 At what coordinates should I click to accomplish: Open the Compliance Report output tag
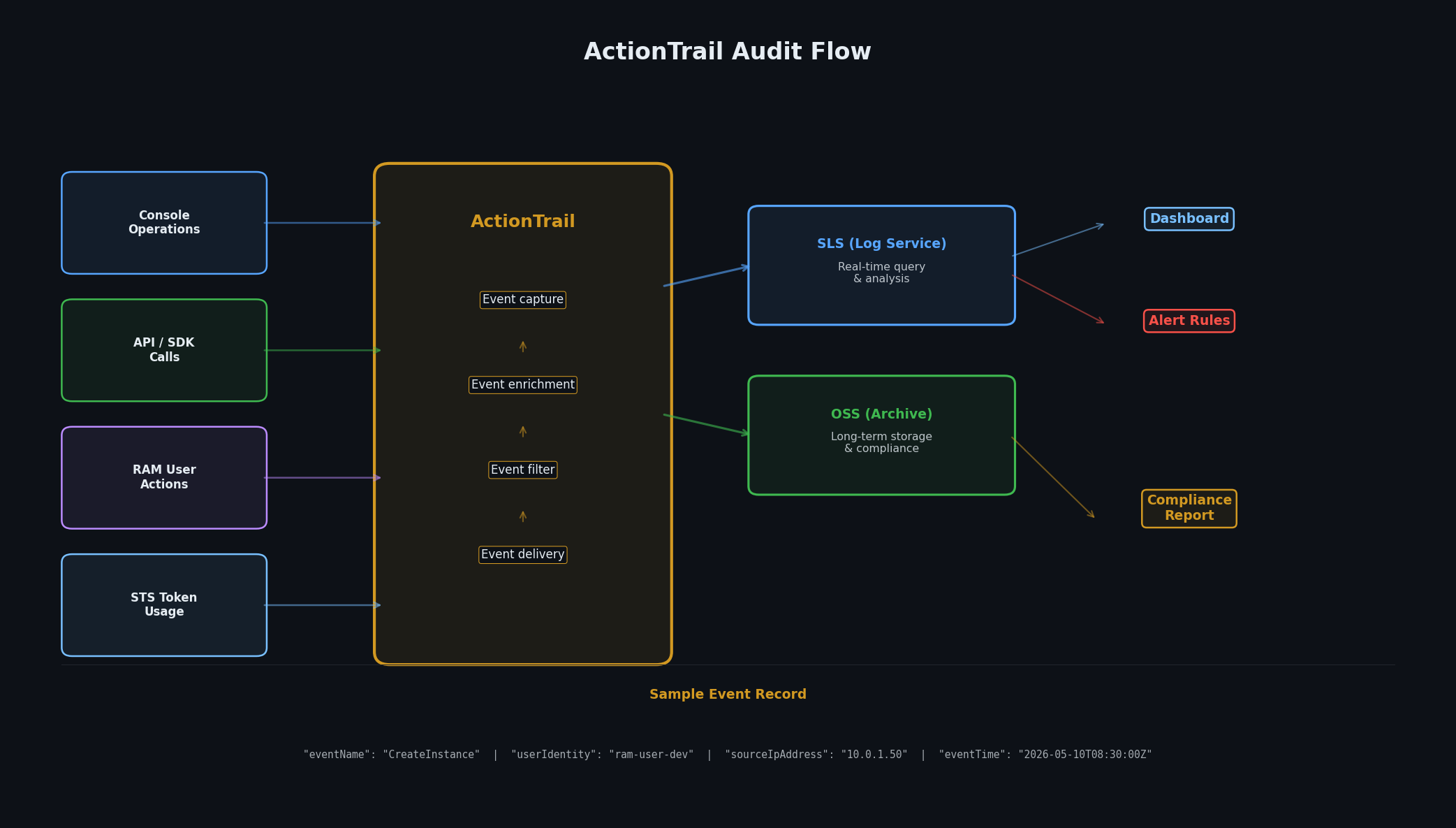1189,509
